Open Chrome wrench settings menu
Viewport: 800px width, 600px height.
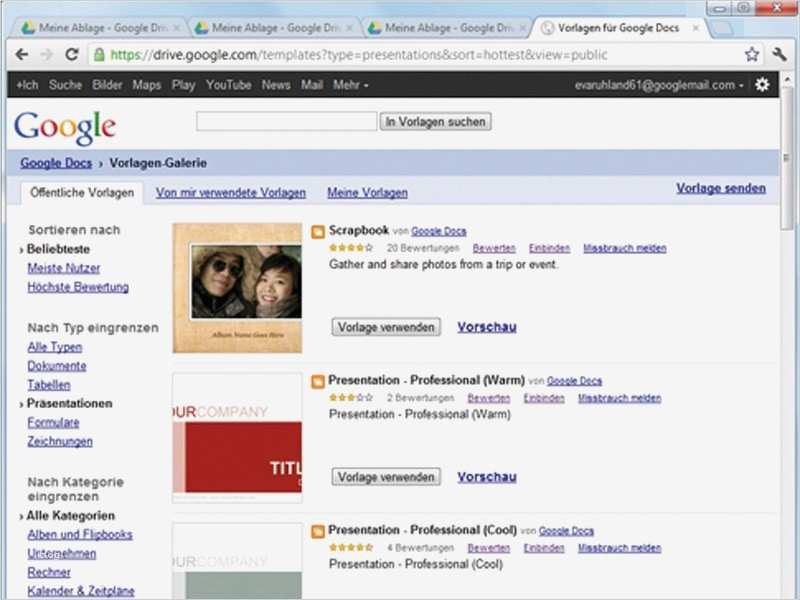pyautogui.click(x=779, y=55)
